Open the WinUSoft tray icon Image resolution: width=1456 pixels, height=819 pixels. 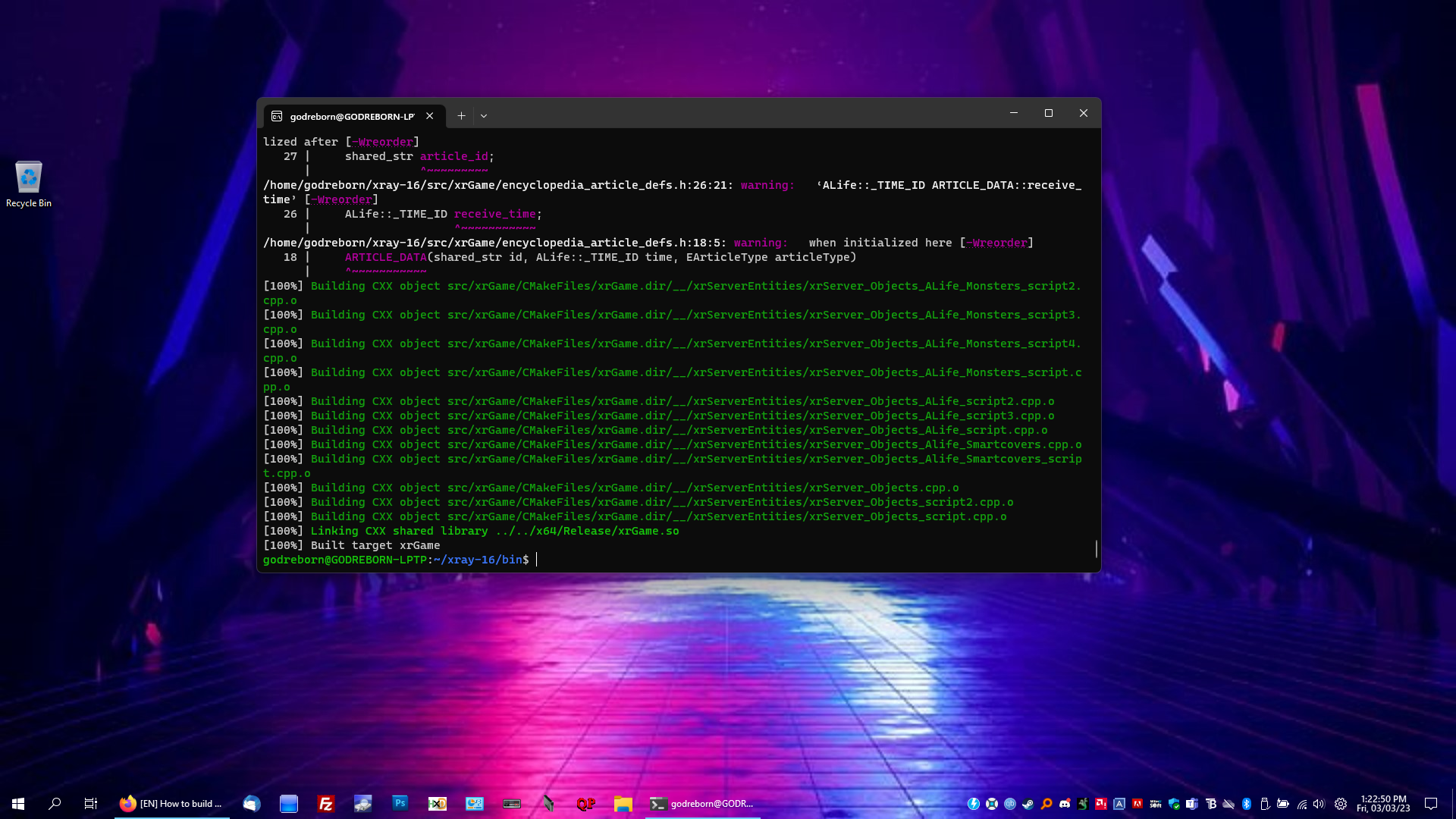1156,804
